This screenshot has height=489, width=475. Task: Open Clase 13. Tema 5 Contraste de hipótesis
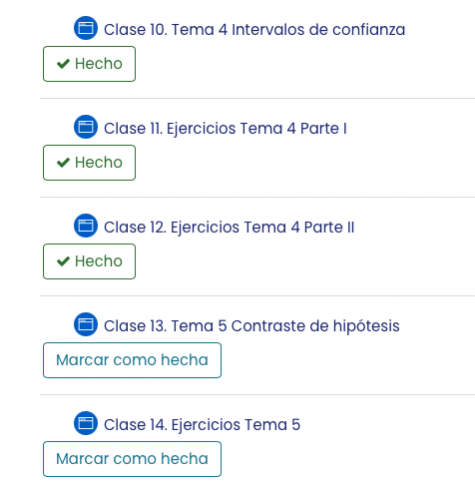coord(252,326)
